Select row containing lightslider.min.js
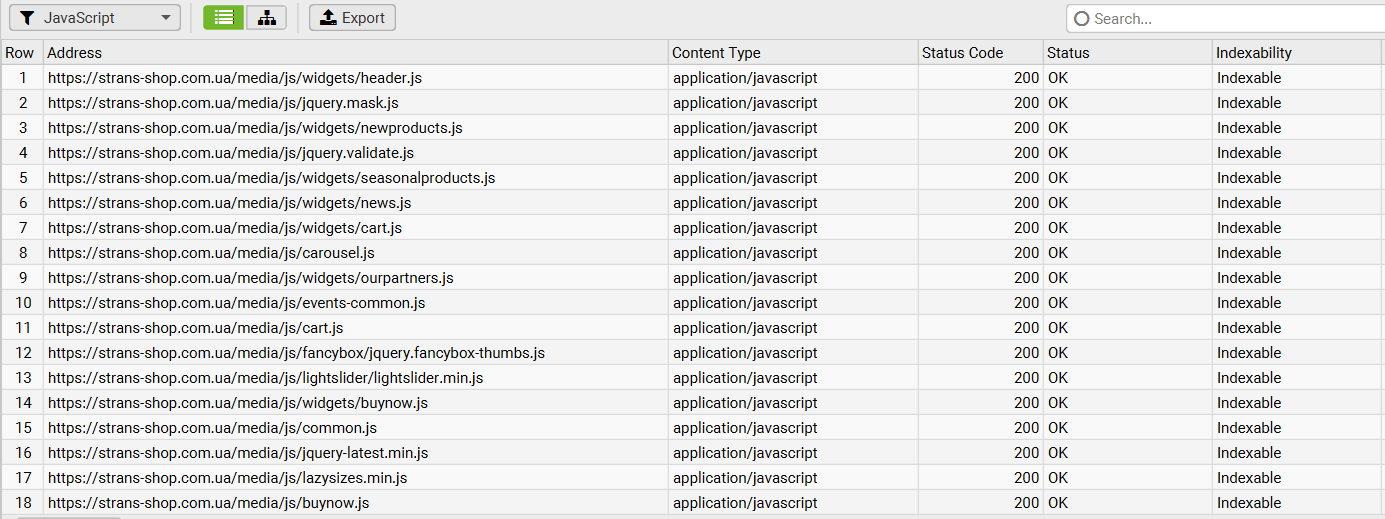The width and height of the screenshot is (1385, 519). coord(266,378)
